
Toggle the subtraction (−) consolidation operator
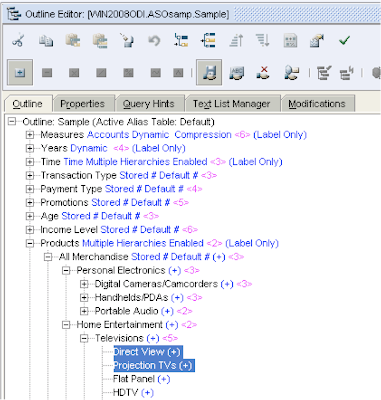tap(47, 72)
